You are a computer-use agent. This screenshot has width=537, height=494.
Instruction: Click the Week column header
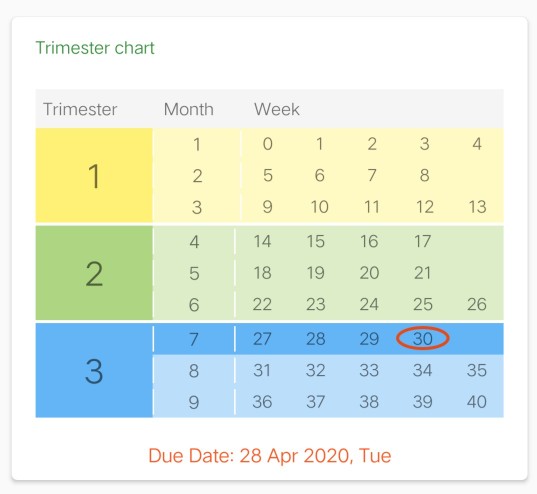pyautogui.click(x=277, y=109)
